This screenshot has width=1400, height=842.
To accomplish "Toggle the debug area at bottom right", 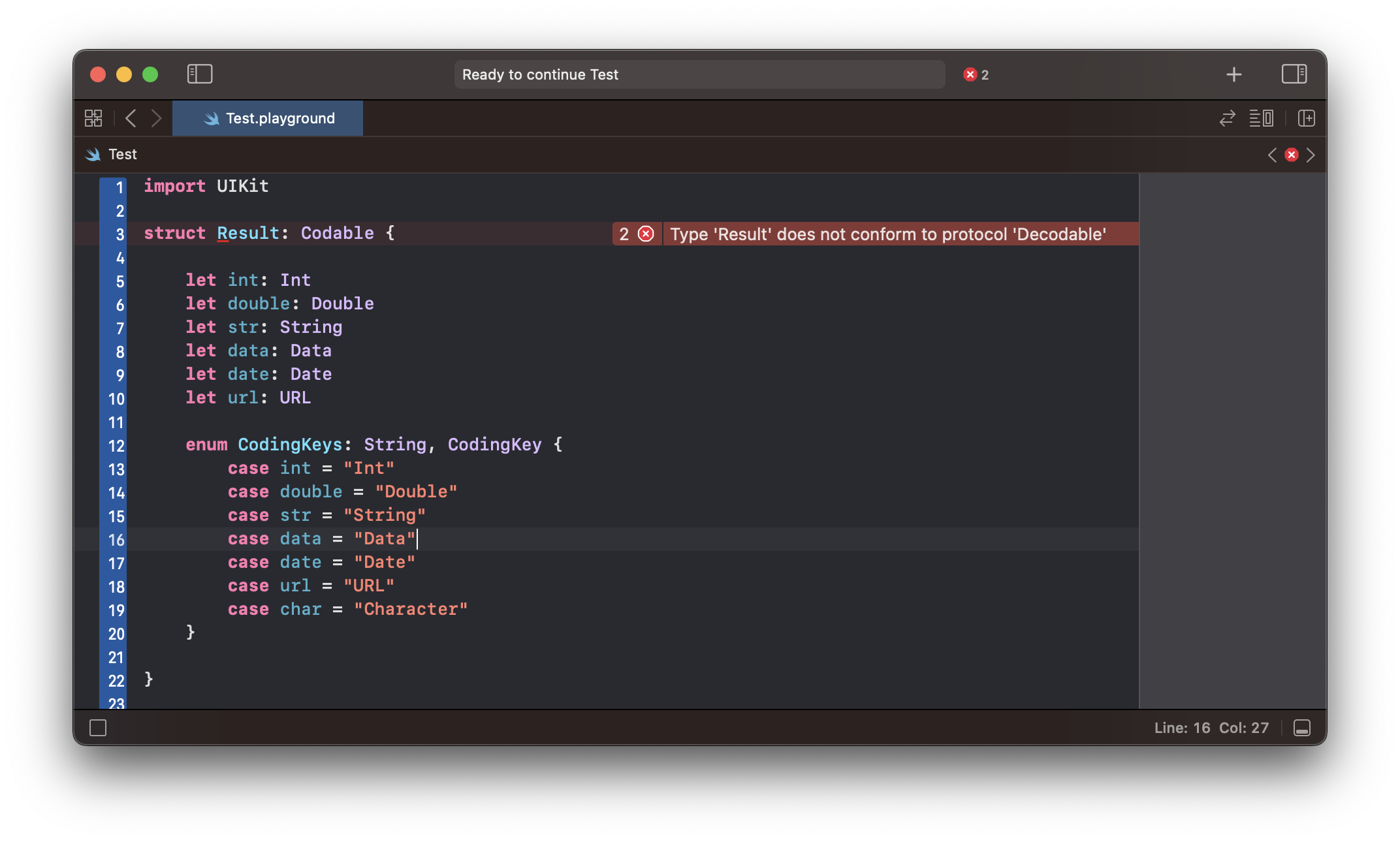I will coord(1301,728).
